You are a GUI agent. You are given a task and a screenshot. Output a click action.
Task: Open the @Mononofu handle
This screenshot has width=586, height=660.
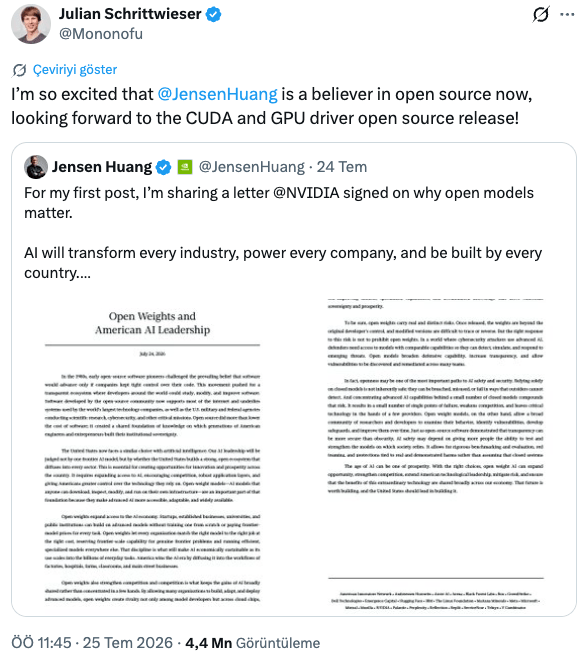(101, 34)
